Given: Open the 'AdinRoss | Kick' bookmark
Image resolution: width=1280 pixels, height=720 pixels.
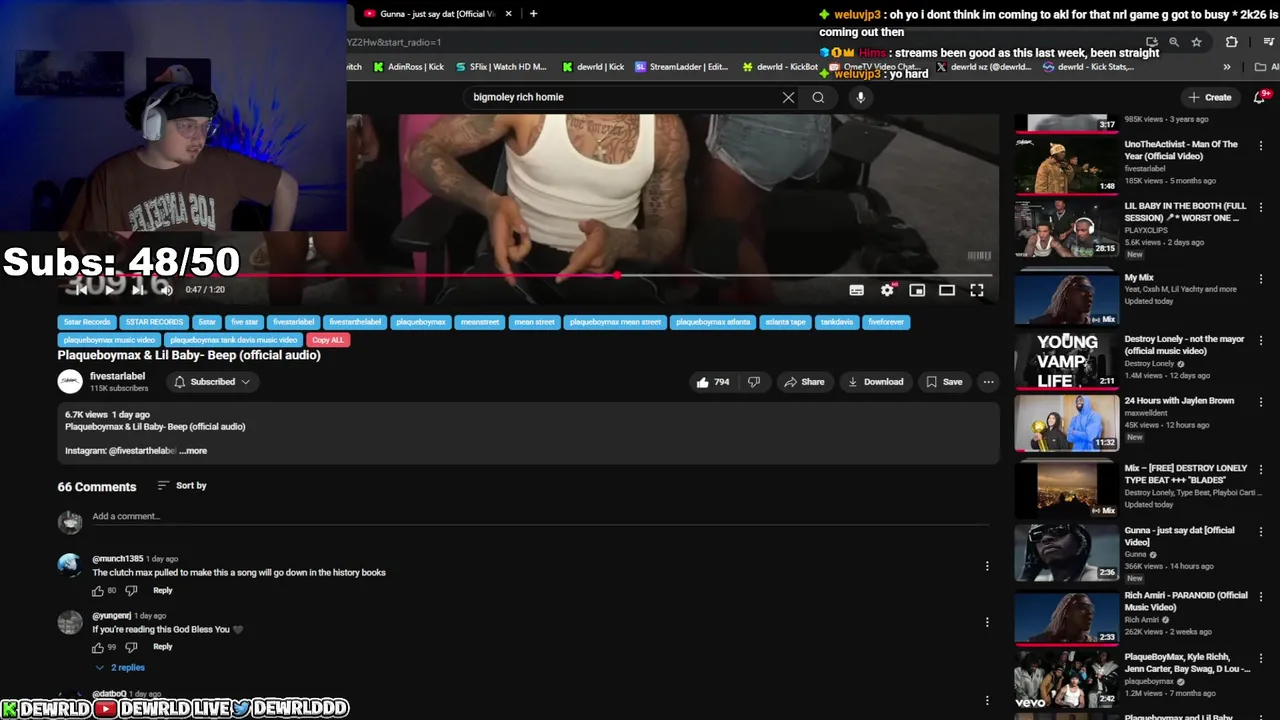Looking at the screenshot, I should 408,67.
